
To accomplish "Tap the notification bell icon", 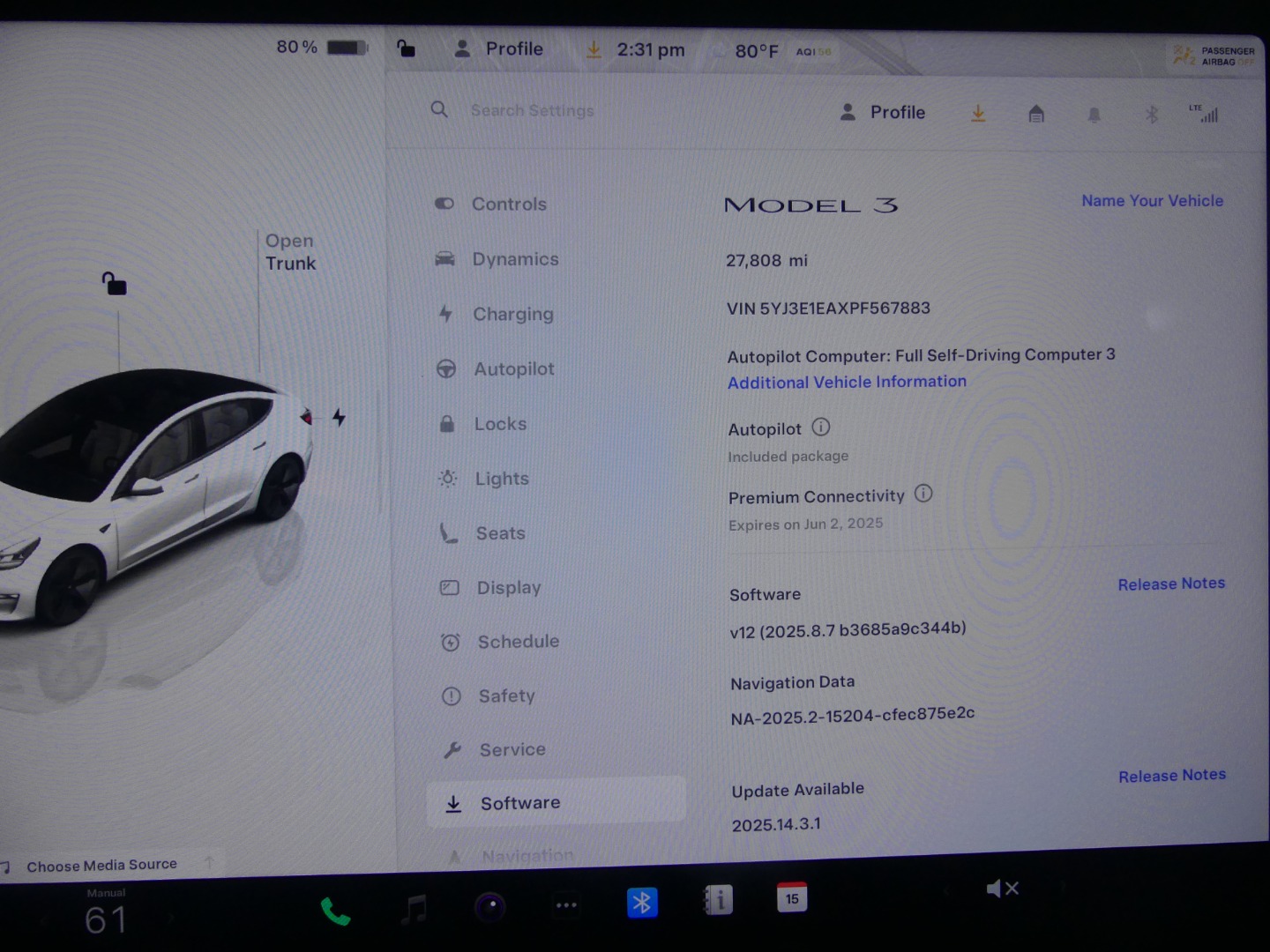I will click(1094, 115).
